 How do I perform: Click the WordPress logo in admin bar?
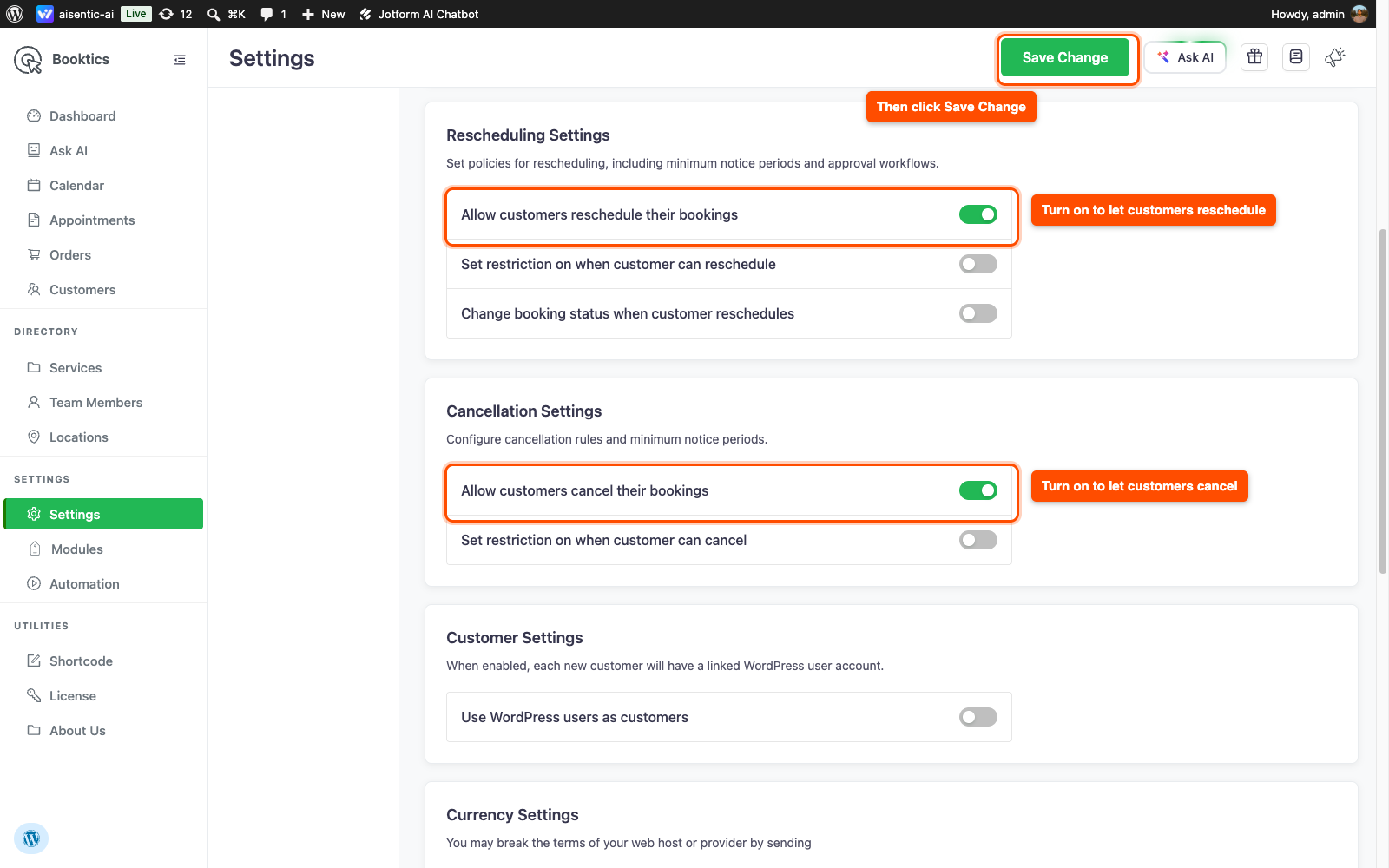(15, 14)
